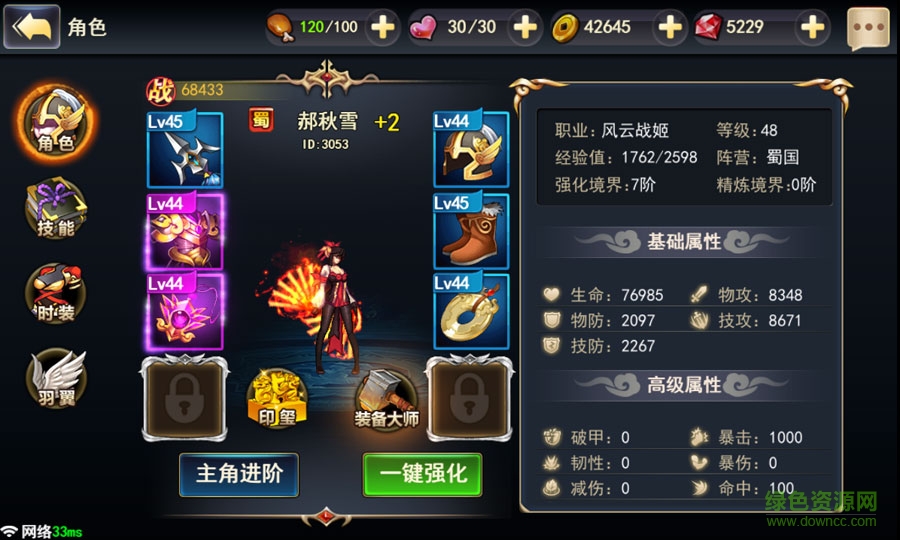Tap the left locked equipment slot
This screenshot has height=540, width=900.
pyautogui.click(x=185, y=399)
